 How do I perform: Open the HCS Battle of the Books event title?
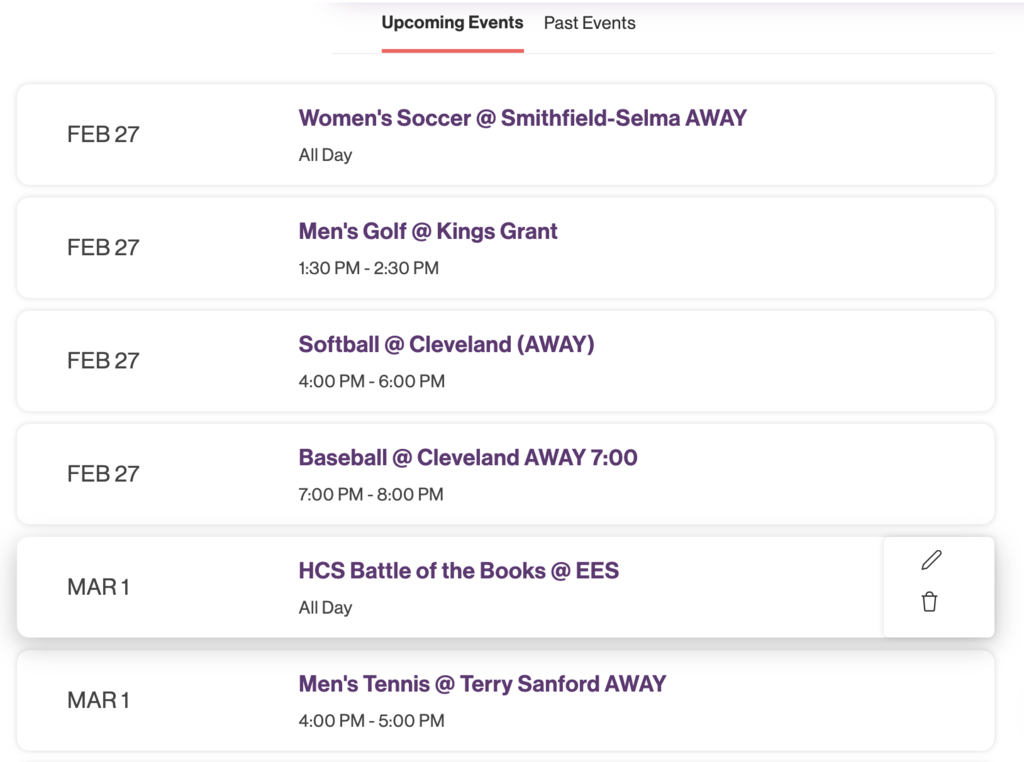[458, 570]
